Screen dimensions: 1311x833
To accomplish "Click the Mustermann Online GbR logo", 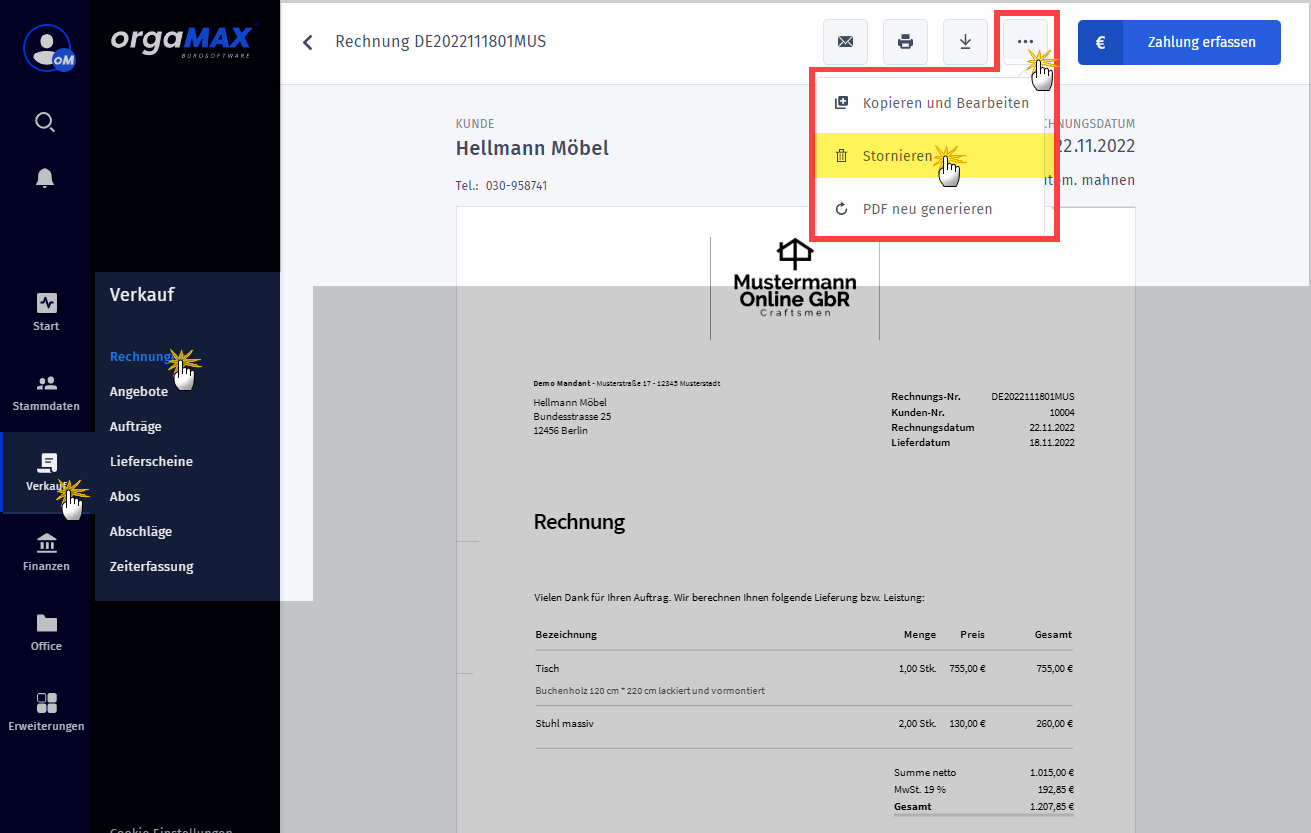I will (x=795, y=278).
